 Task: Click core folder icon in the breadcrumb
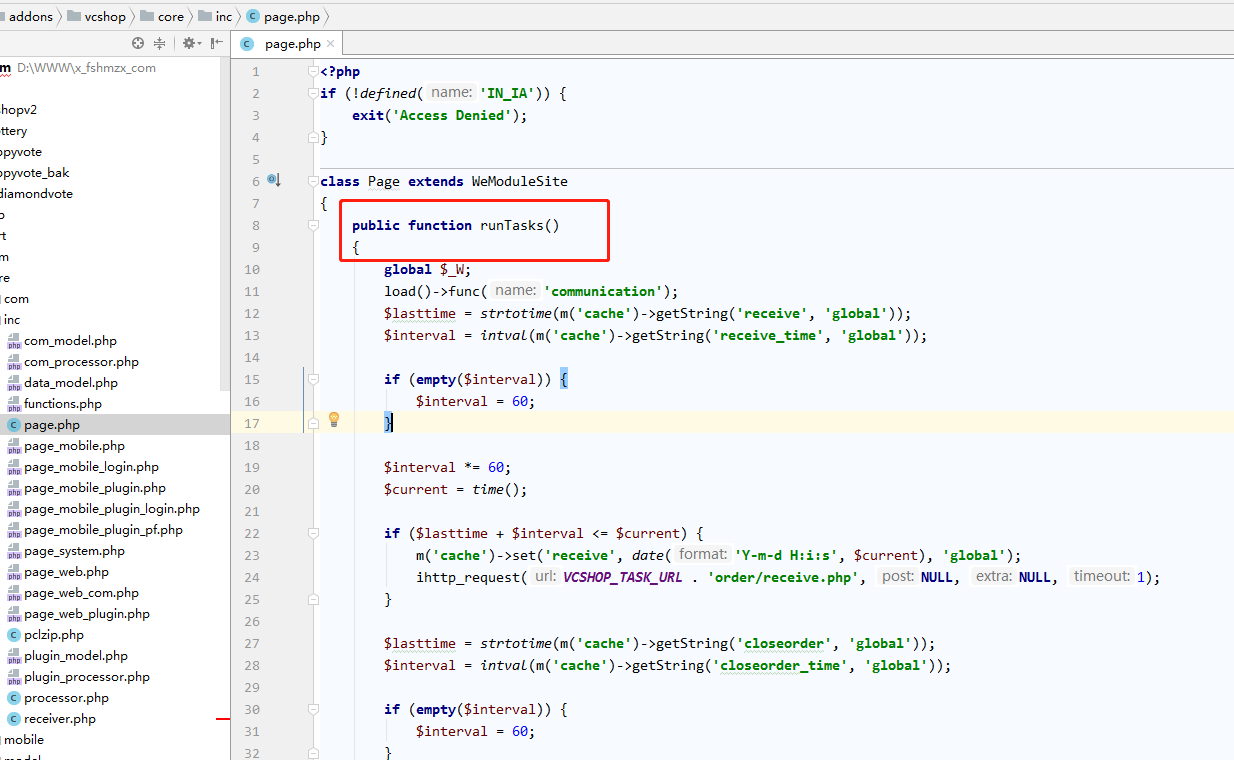pyautogui.click(x=147, y=16)
